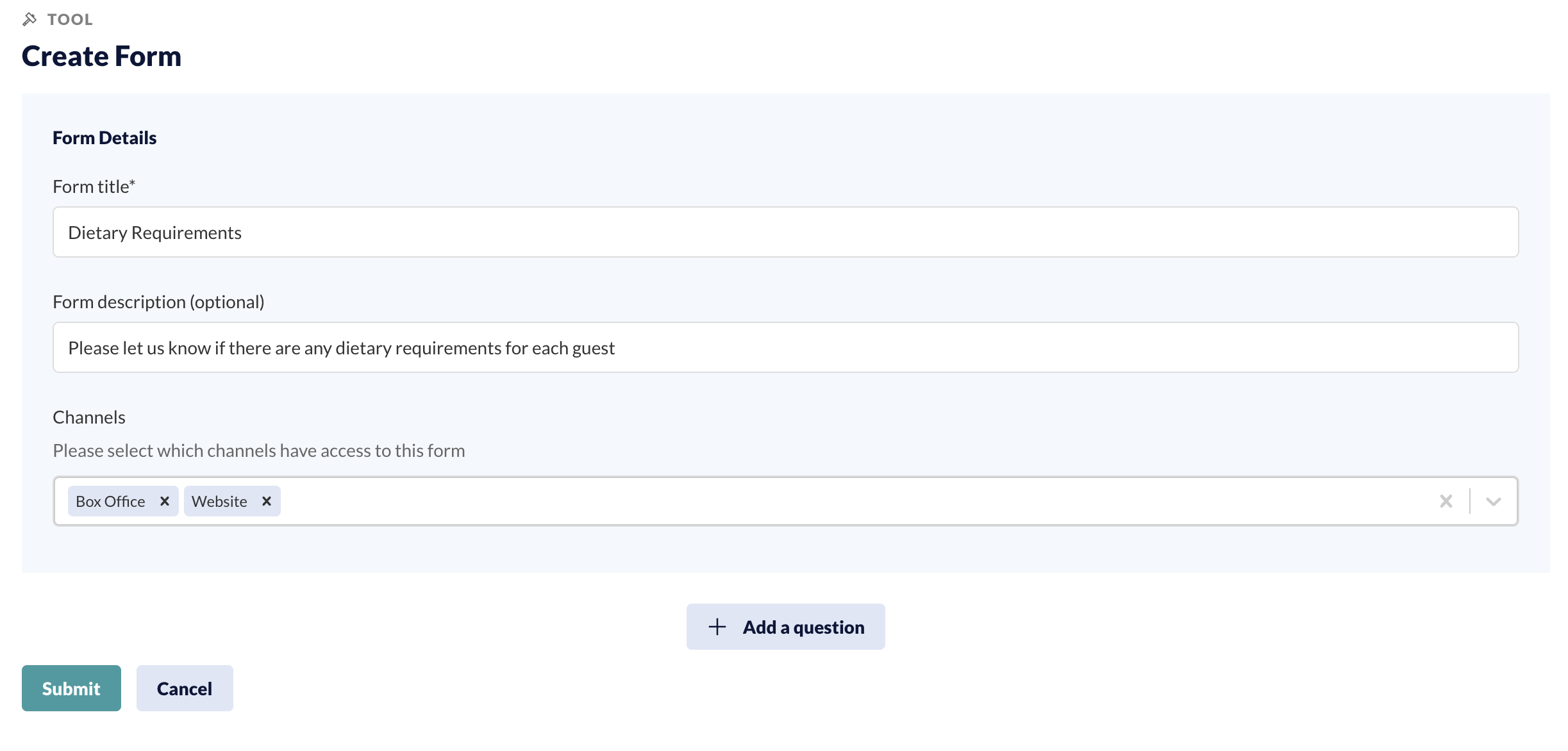
Task: Click the Form description (optional) label
Action: click(x=158, y=302)
